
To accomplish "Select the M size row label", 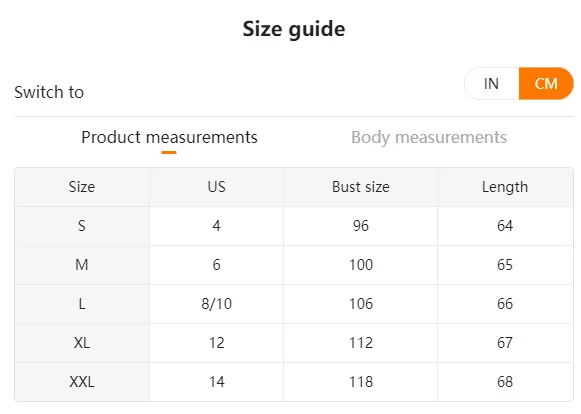I will tap(82, 265).
